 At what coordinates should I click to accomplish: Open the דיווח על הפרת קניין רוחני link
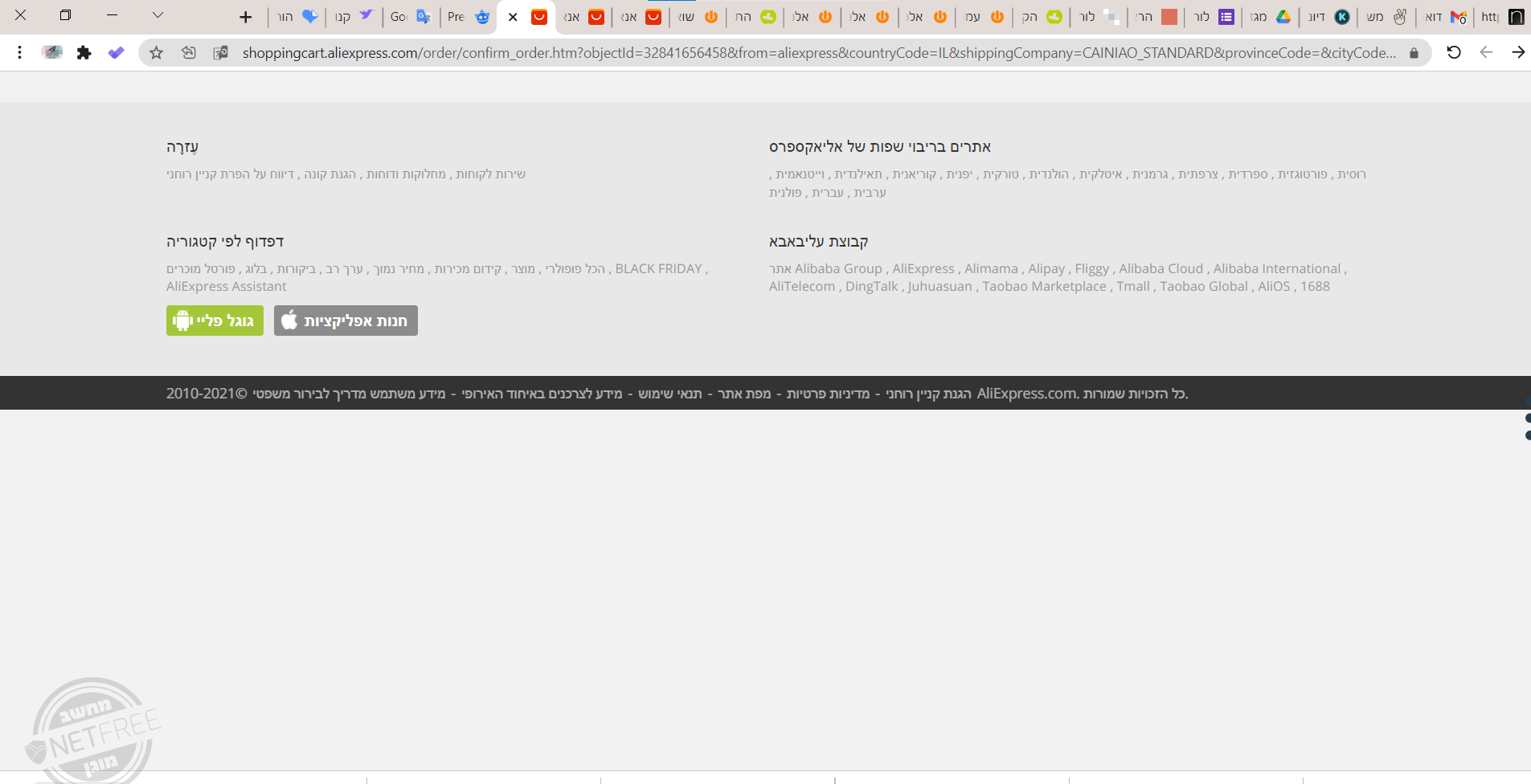pos(231,174)
